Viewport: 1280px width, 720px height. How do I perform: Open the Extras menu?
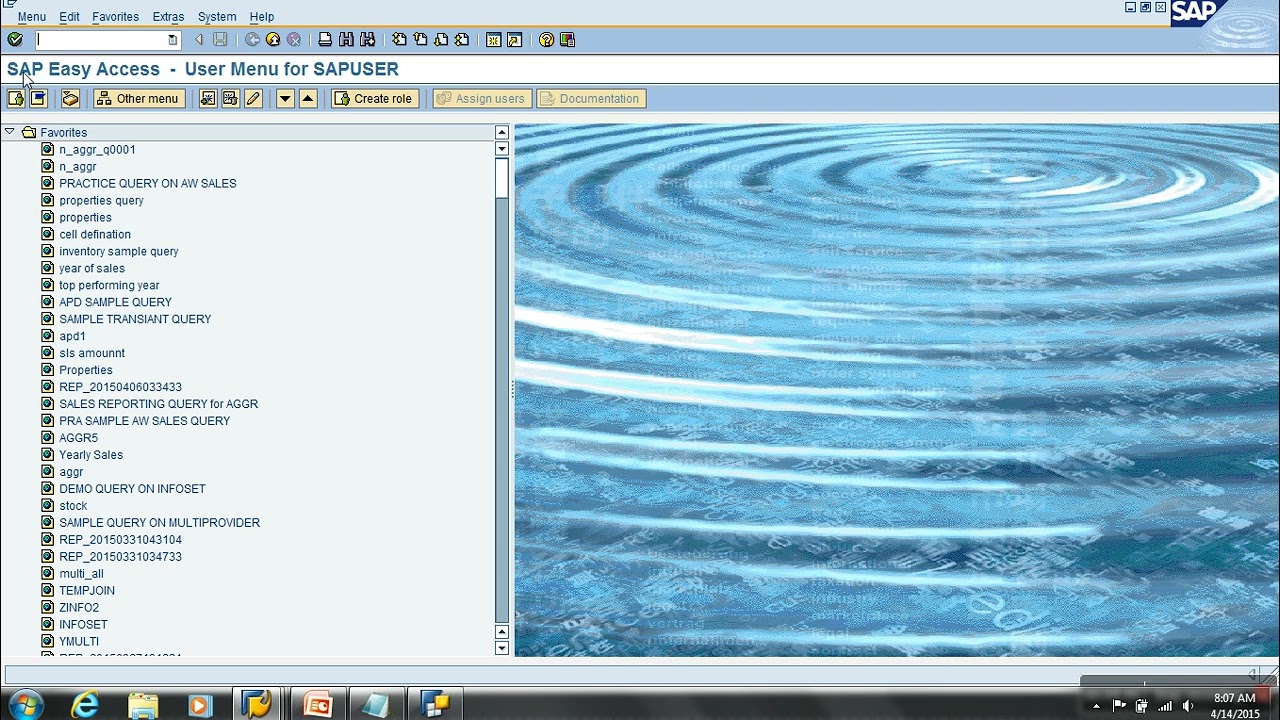(168, 17)
